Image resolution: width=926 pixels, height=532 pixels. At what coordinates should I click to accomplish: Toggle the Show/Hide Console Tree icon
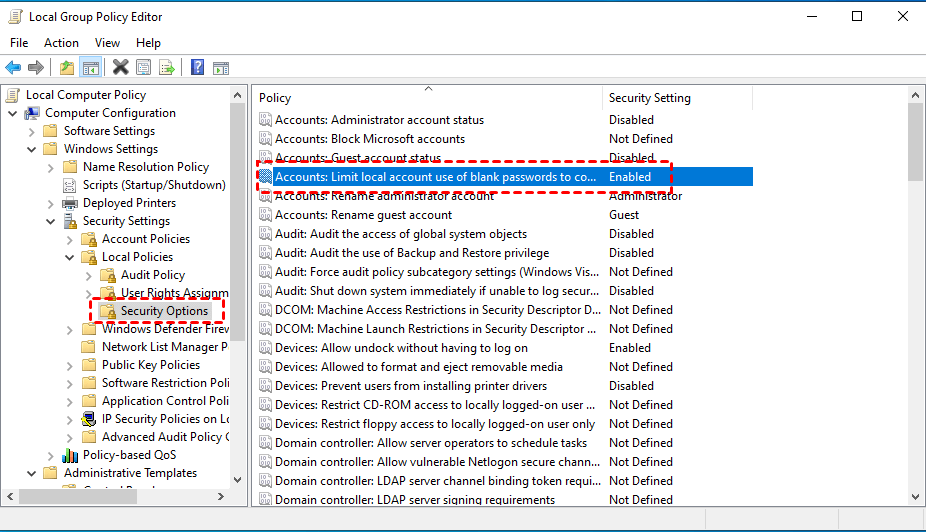tap(90, 67)
